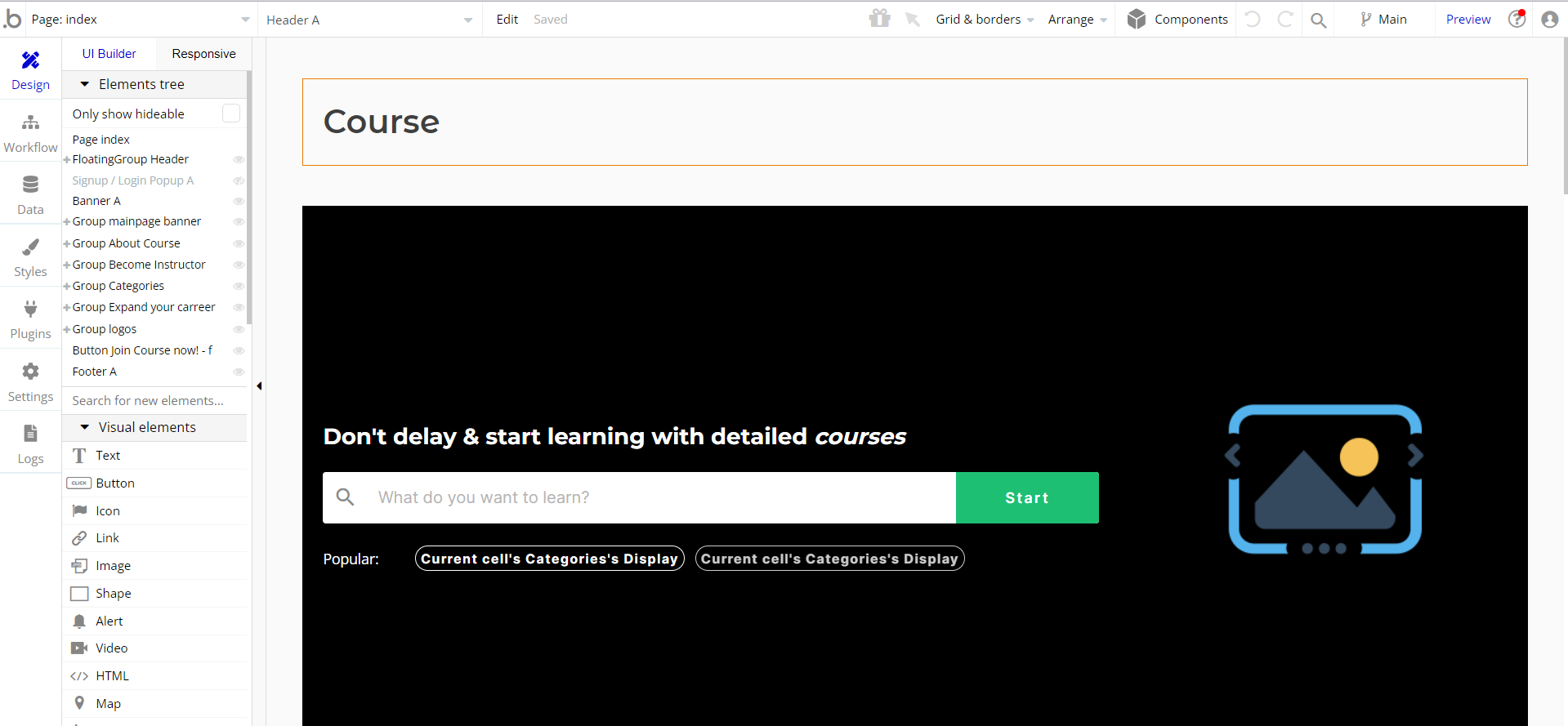Open the Edit menu
Viewport: 1568px width, 726px height.
pos(507,20)
